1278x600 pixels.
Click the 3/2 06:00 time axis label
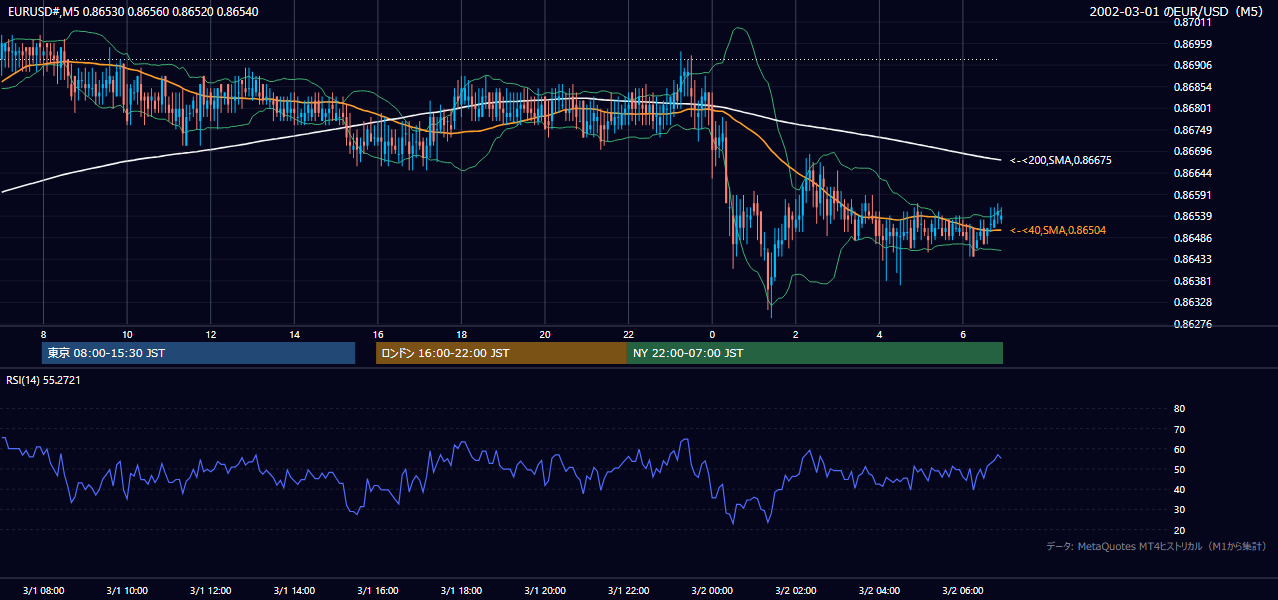(x=963, y=590)
